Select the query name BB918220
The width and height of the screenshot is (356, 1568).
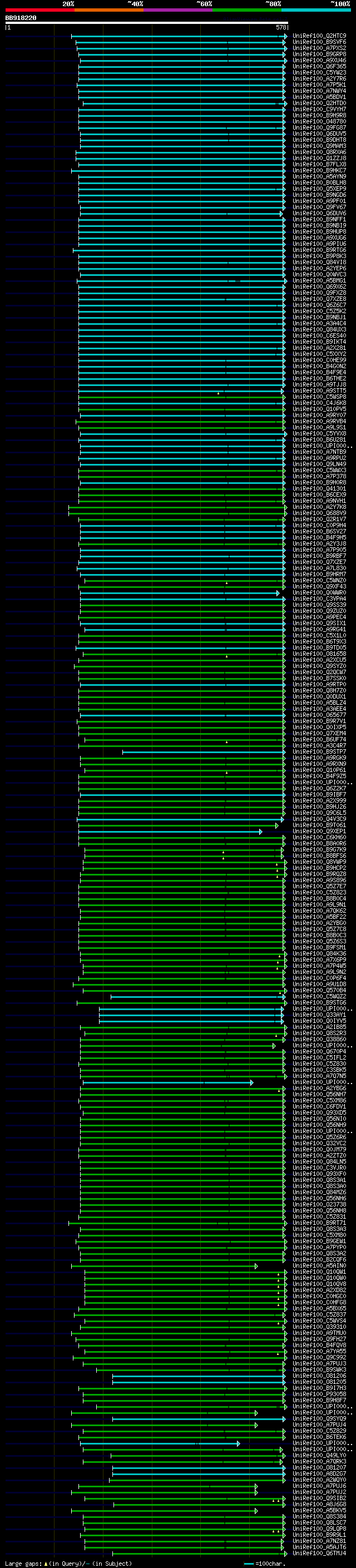point(21,18)
